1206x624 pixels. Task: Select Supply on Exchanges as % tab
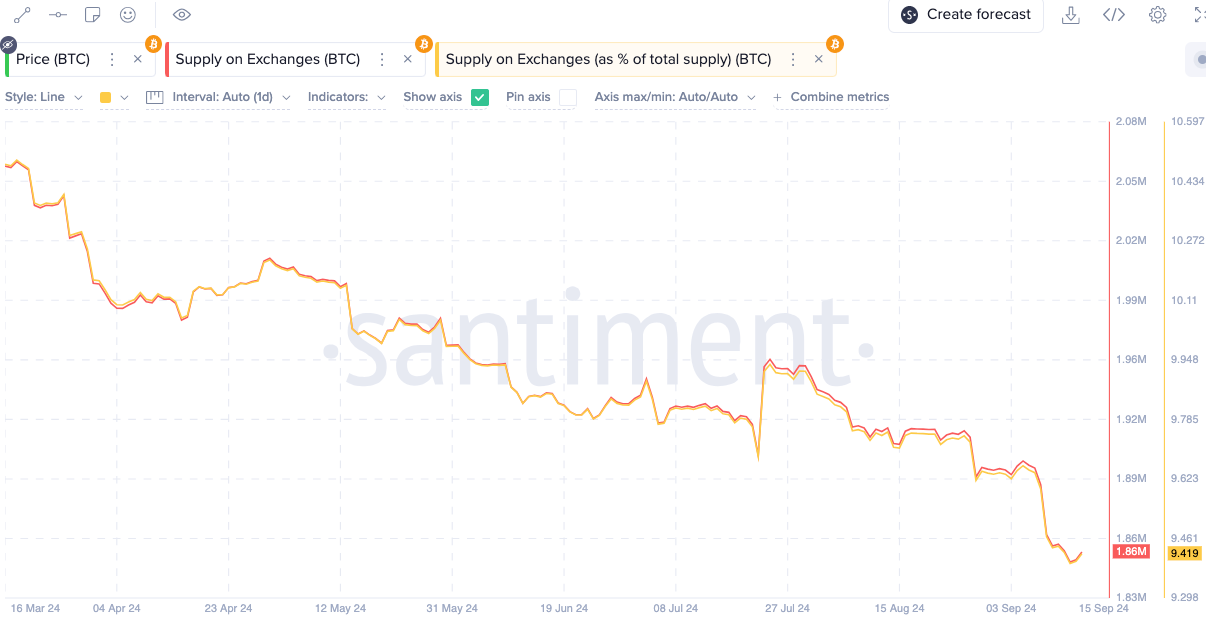tap(608, 59)
